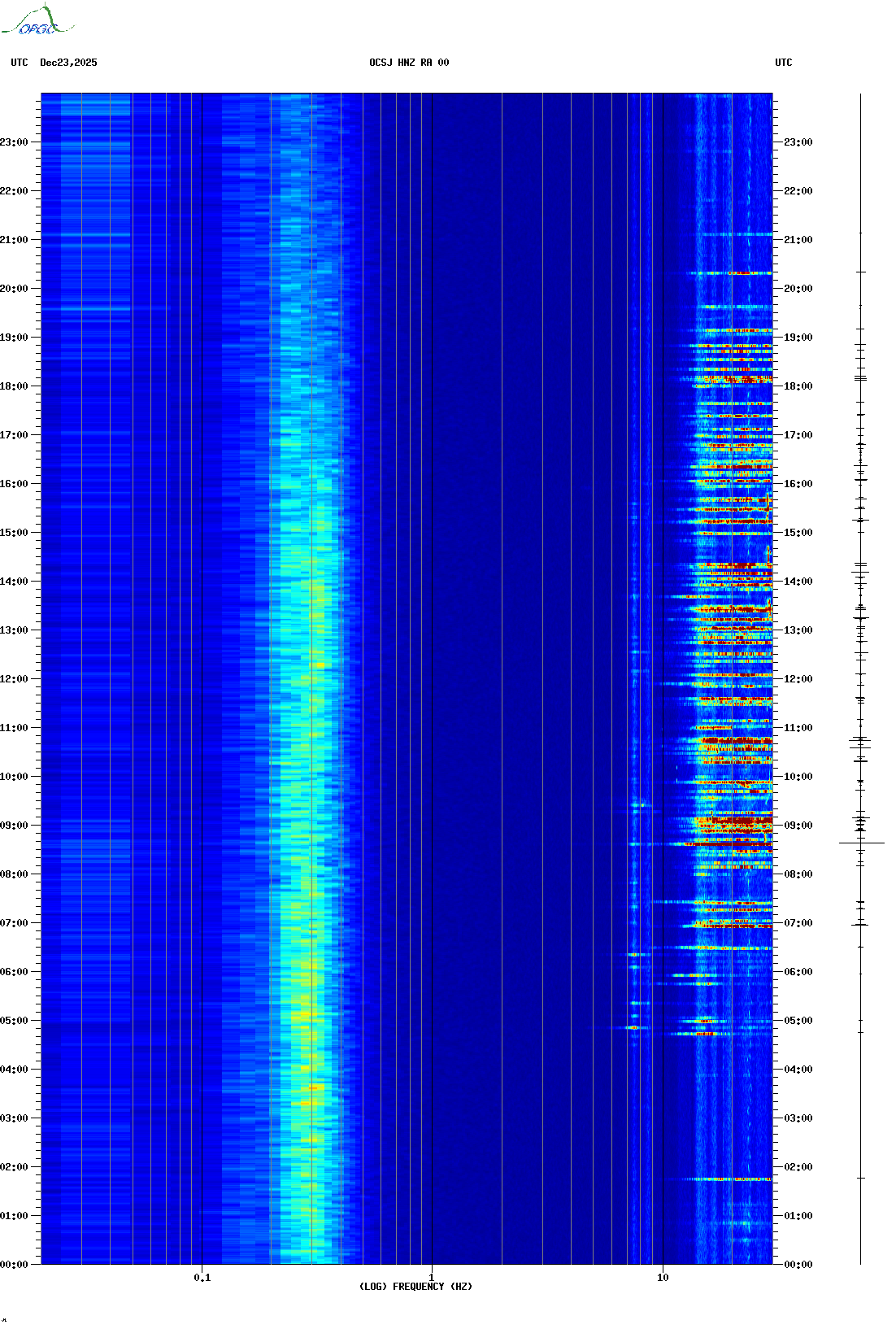Click the largest spike on the seismogram trace
This screenshot has width=896, height=1329.
tap(861, 843)
